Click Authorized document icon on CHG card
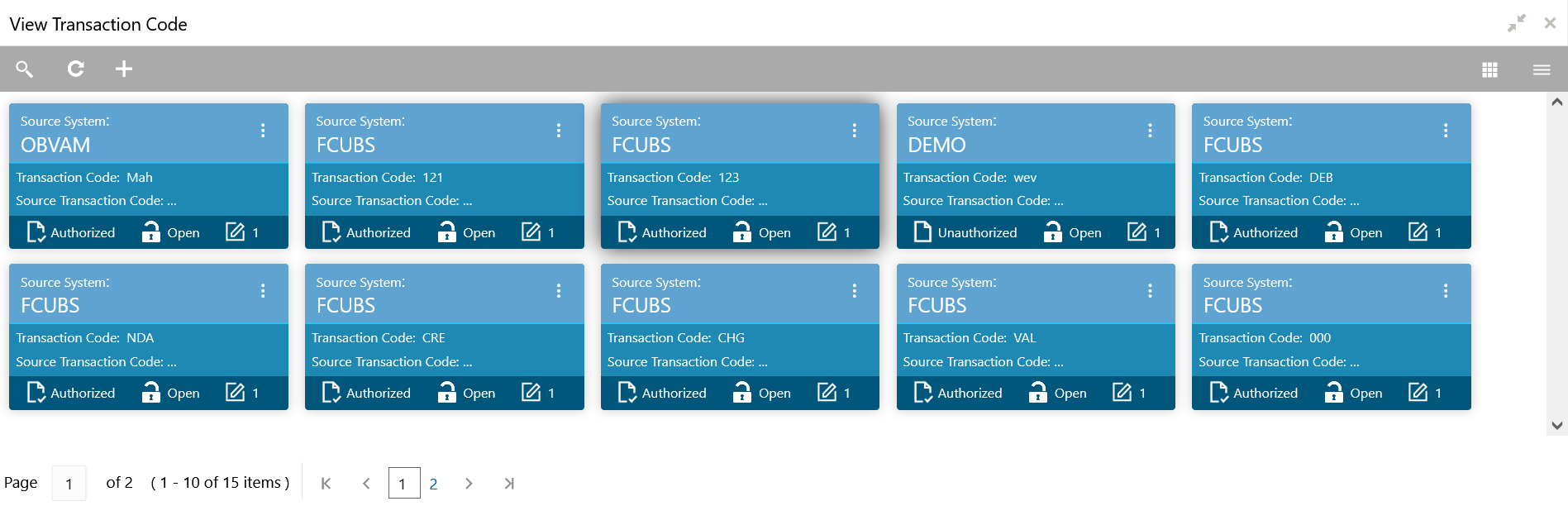The height and width of the screenshot is (525, 1568). click(x=627, y=393)
